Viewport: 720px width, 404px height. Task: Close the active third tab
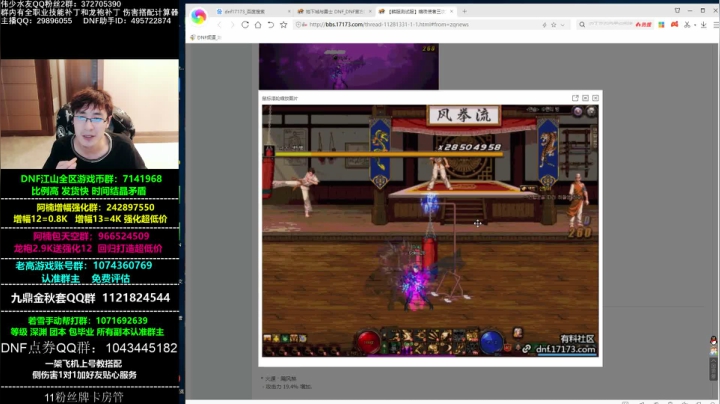[x=451, y=11]
